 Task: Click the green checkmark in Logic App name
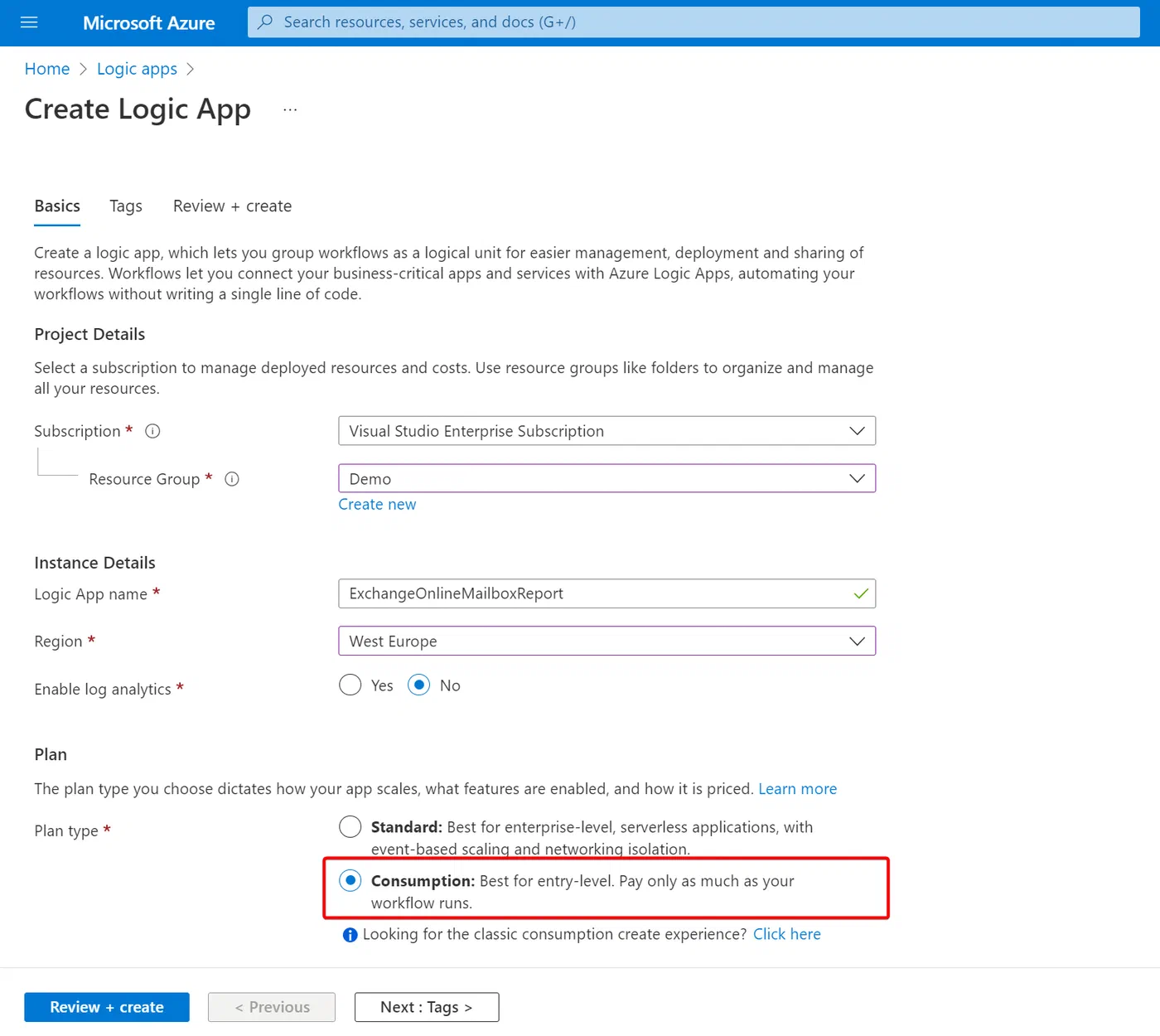point(861,593)
